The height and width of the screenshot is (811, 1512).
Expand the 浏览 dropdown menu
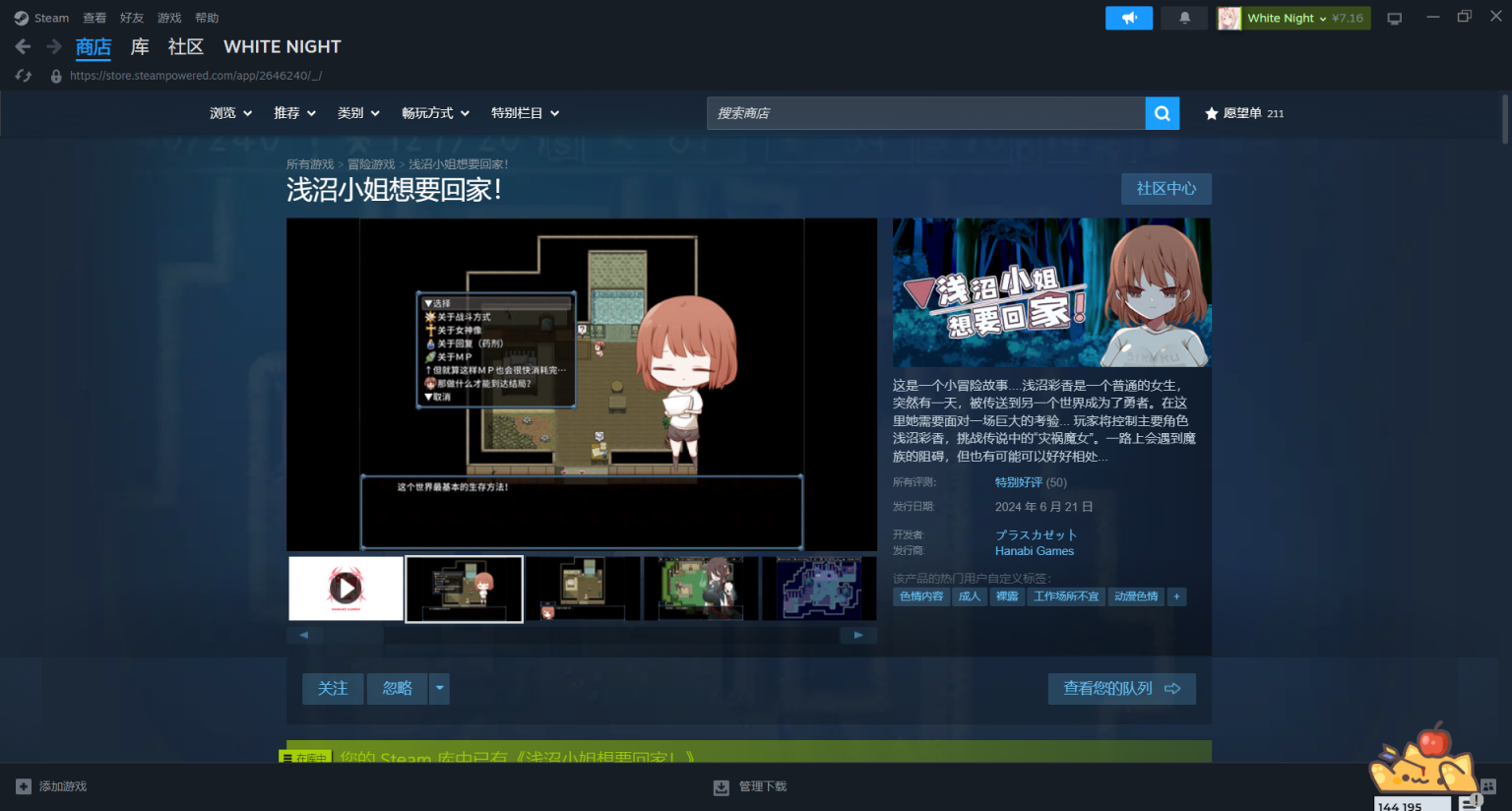[x=230, y=113]
